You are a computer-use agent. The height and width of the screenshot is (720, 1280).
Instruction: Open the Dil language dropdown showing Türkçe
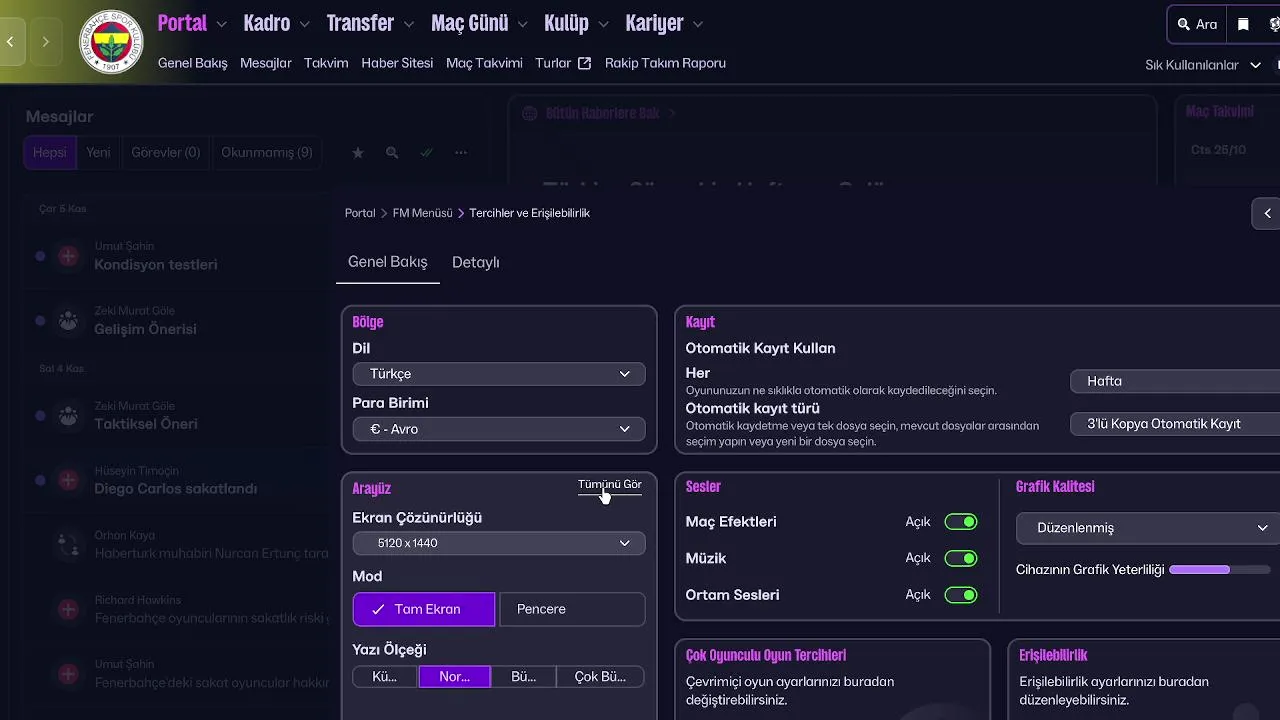point(499,374)
